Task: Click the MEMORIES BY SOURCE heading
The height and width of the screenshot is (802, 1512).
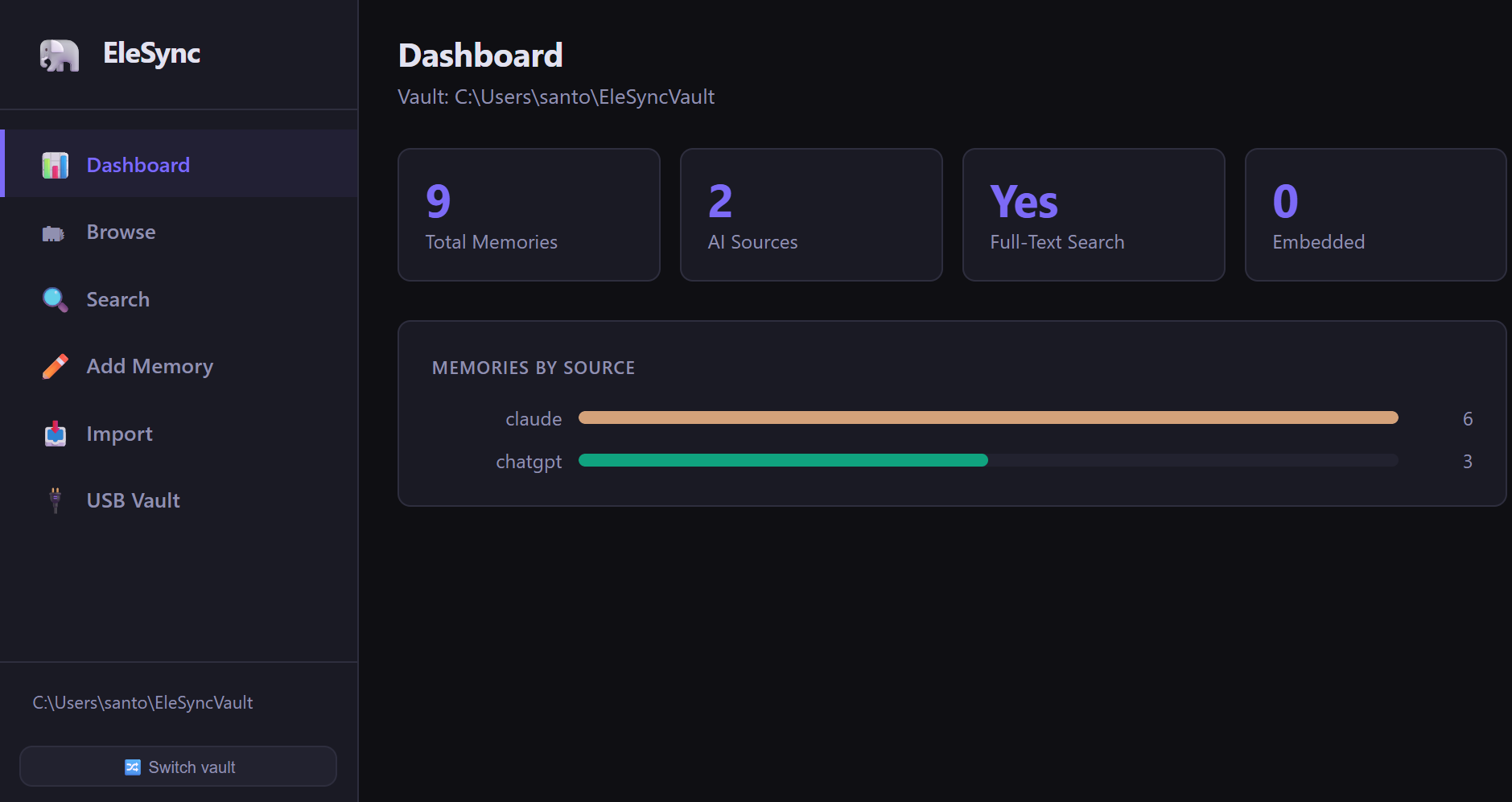Action: coord(534,368)
